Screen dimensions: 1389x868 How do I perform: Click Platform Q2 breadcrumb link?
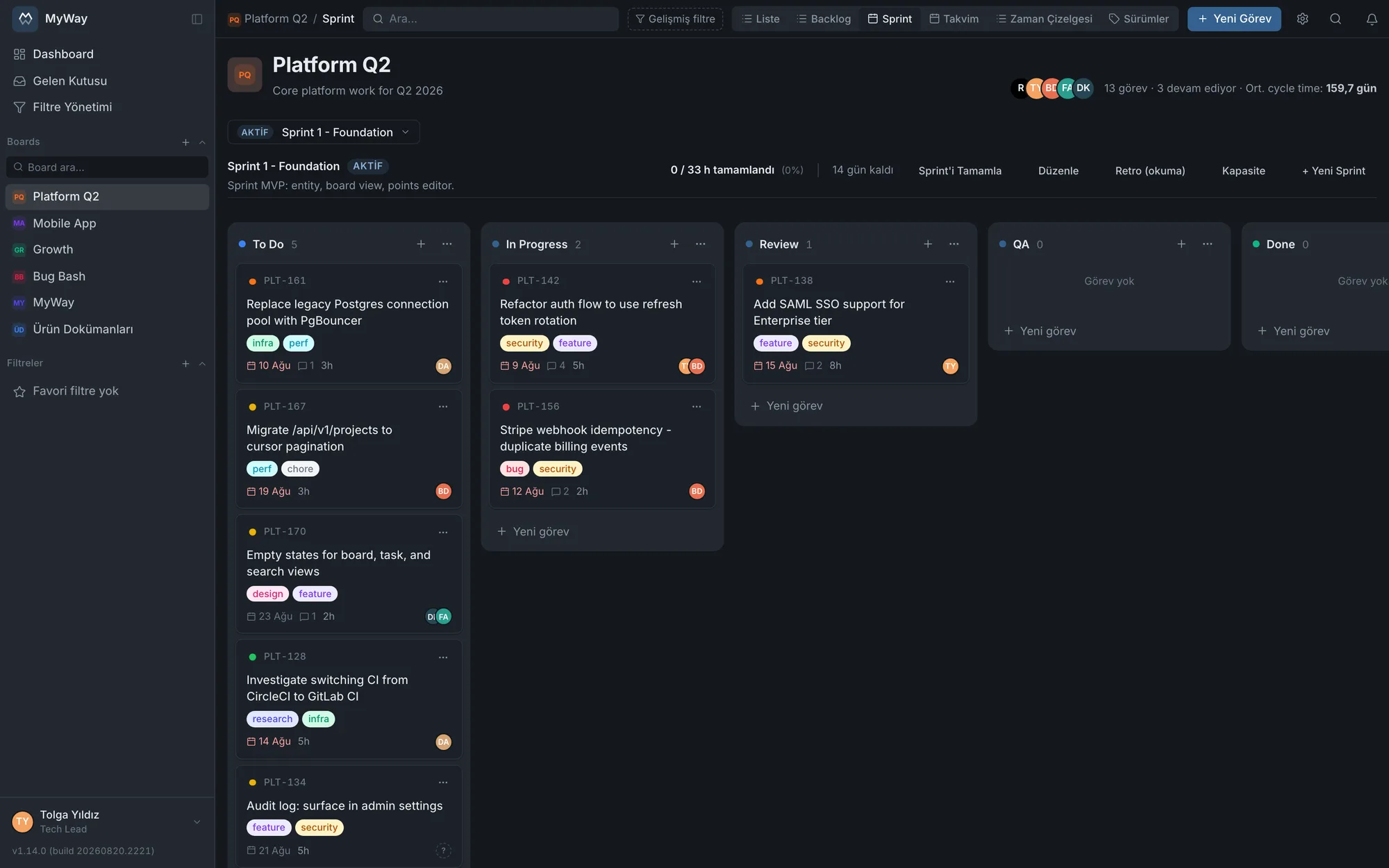276,19
